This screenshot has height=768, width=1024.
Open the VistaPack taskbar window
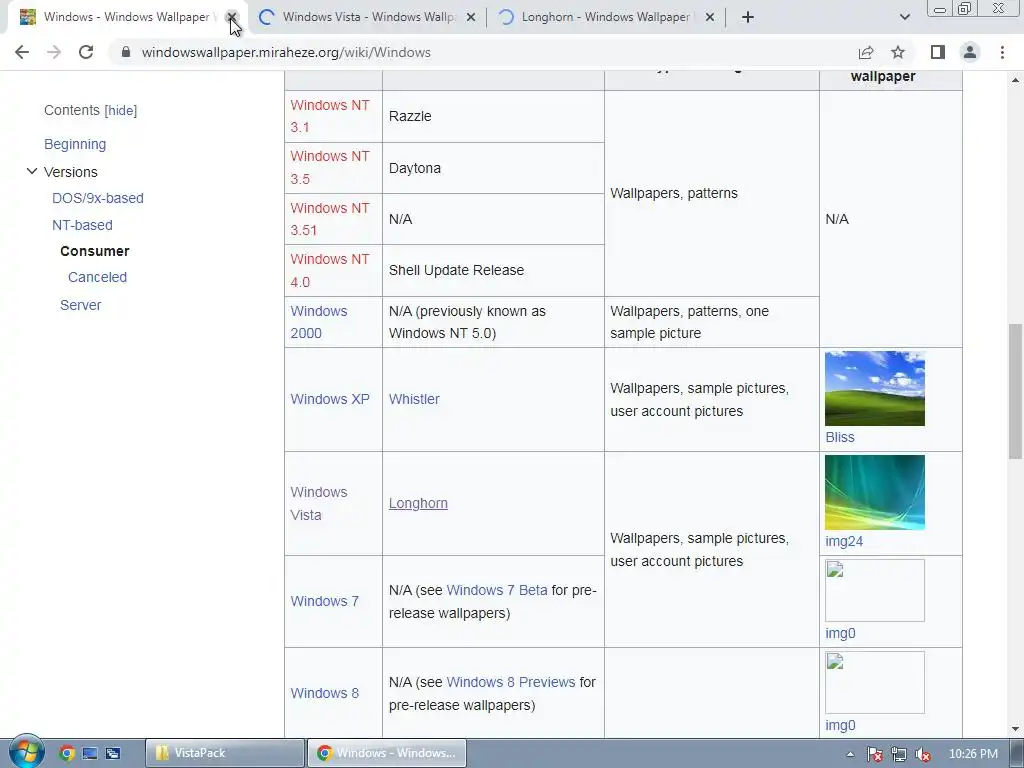[x=225, y=753]
